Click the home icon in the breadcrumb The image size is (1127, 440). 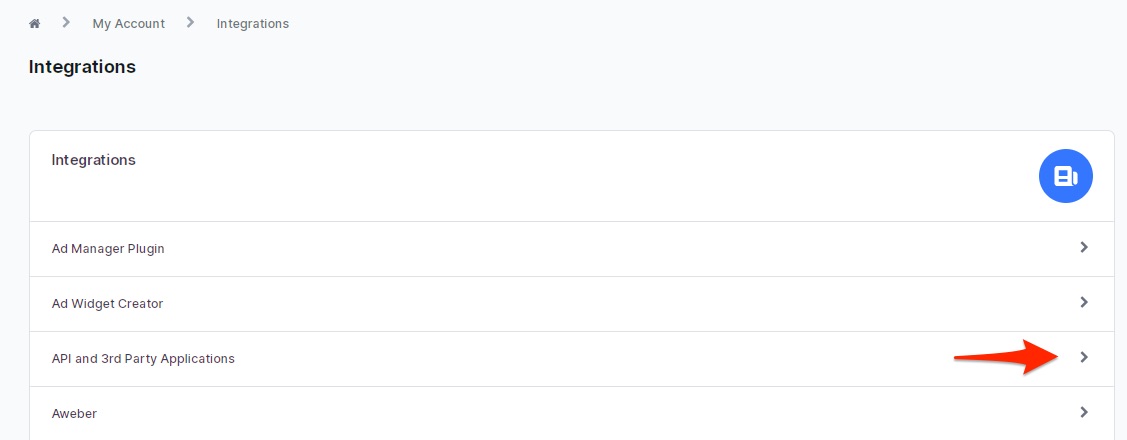(x=34, y=24)
